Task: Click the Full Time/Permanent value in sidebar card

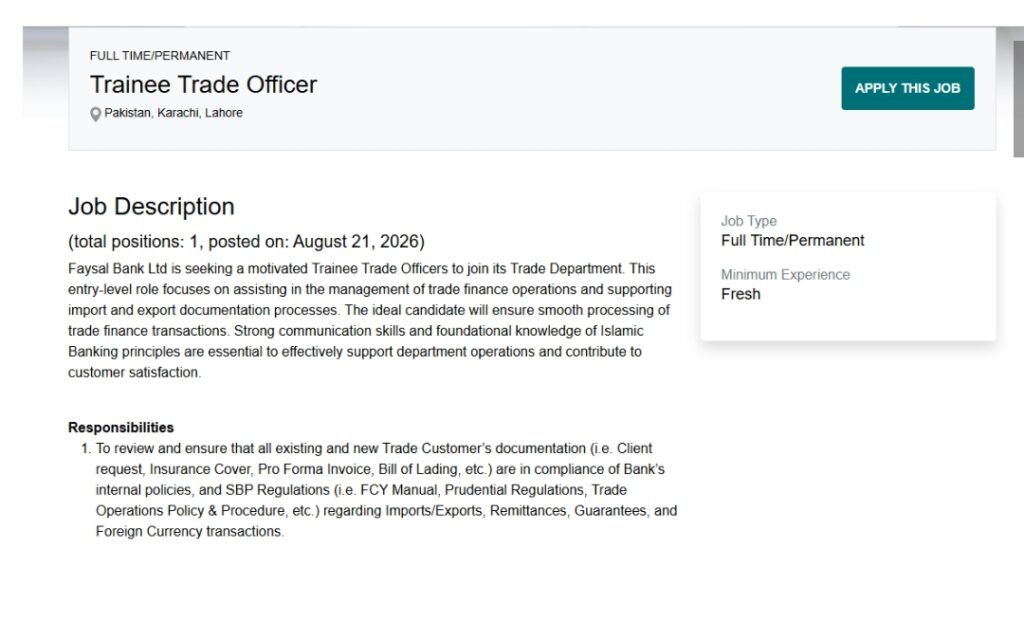Action: (x=792, y=240)
